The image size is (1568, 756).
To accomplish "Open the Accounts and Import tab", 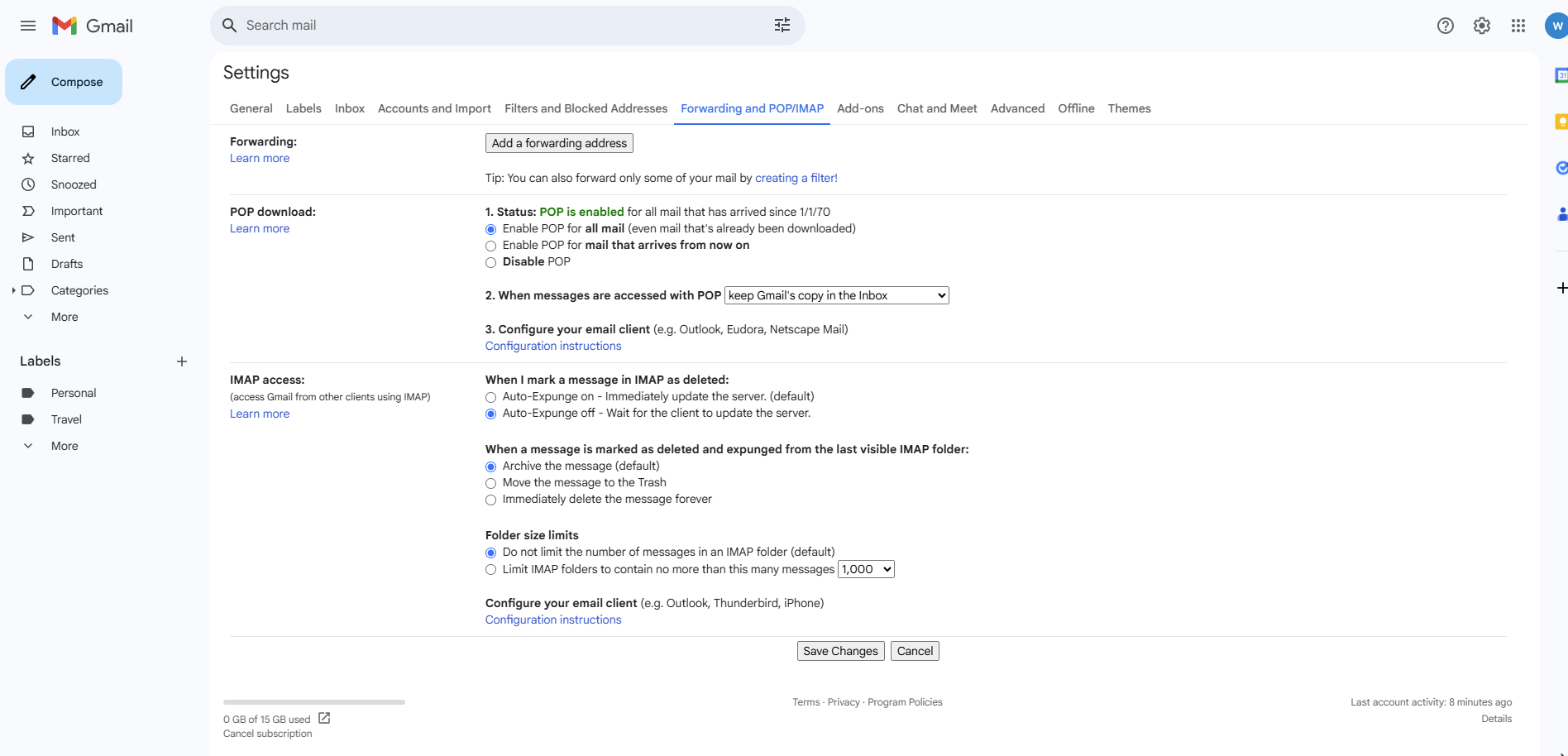I will (x=434, y=108).
